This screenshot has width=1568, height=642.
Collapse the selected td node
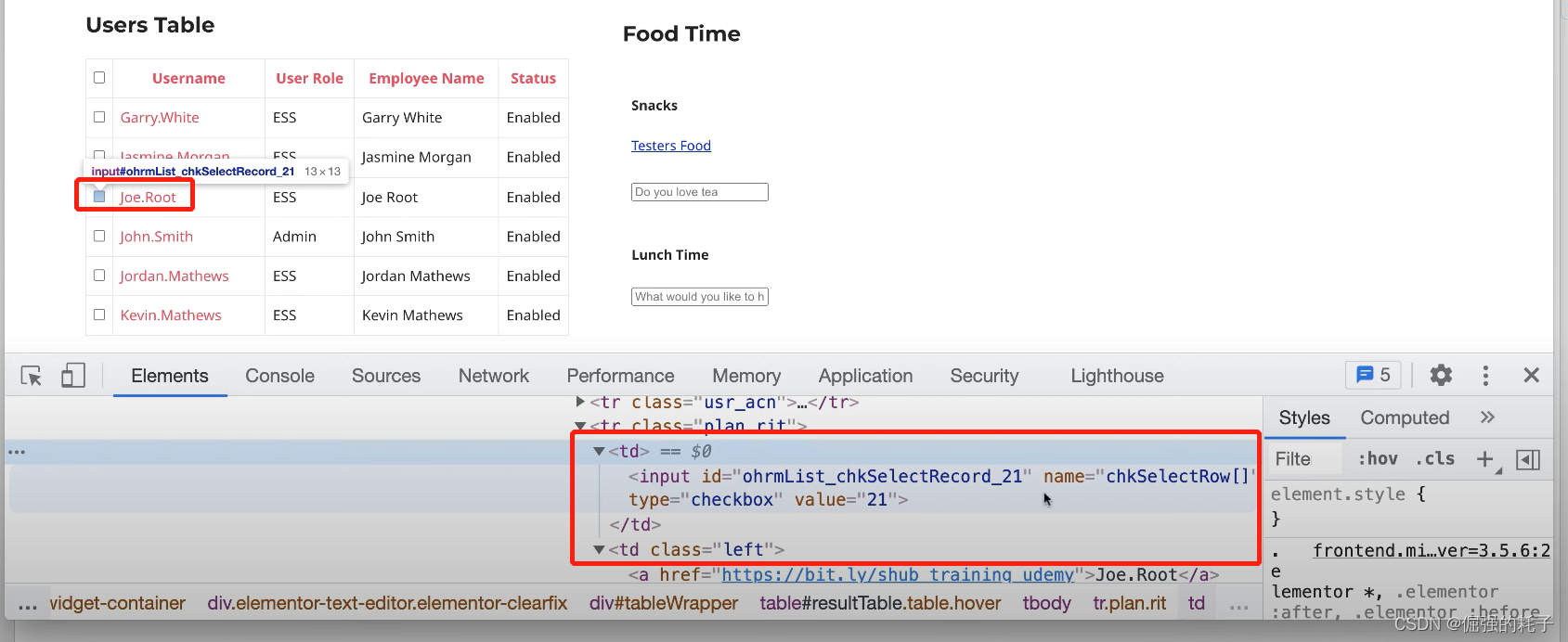tap(600, 451)
